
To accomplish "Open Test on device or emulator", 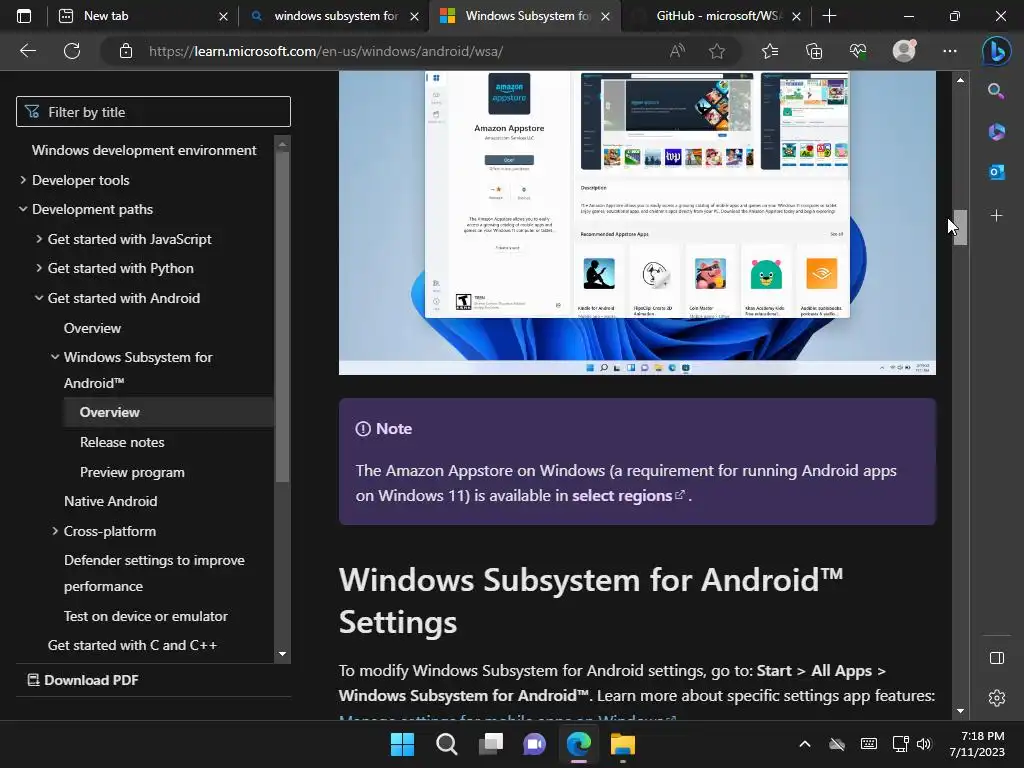I will (146, 616).
